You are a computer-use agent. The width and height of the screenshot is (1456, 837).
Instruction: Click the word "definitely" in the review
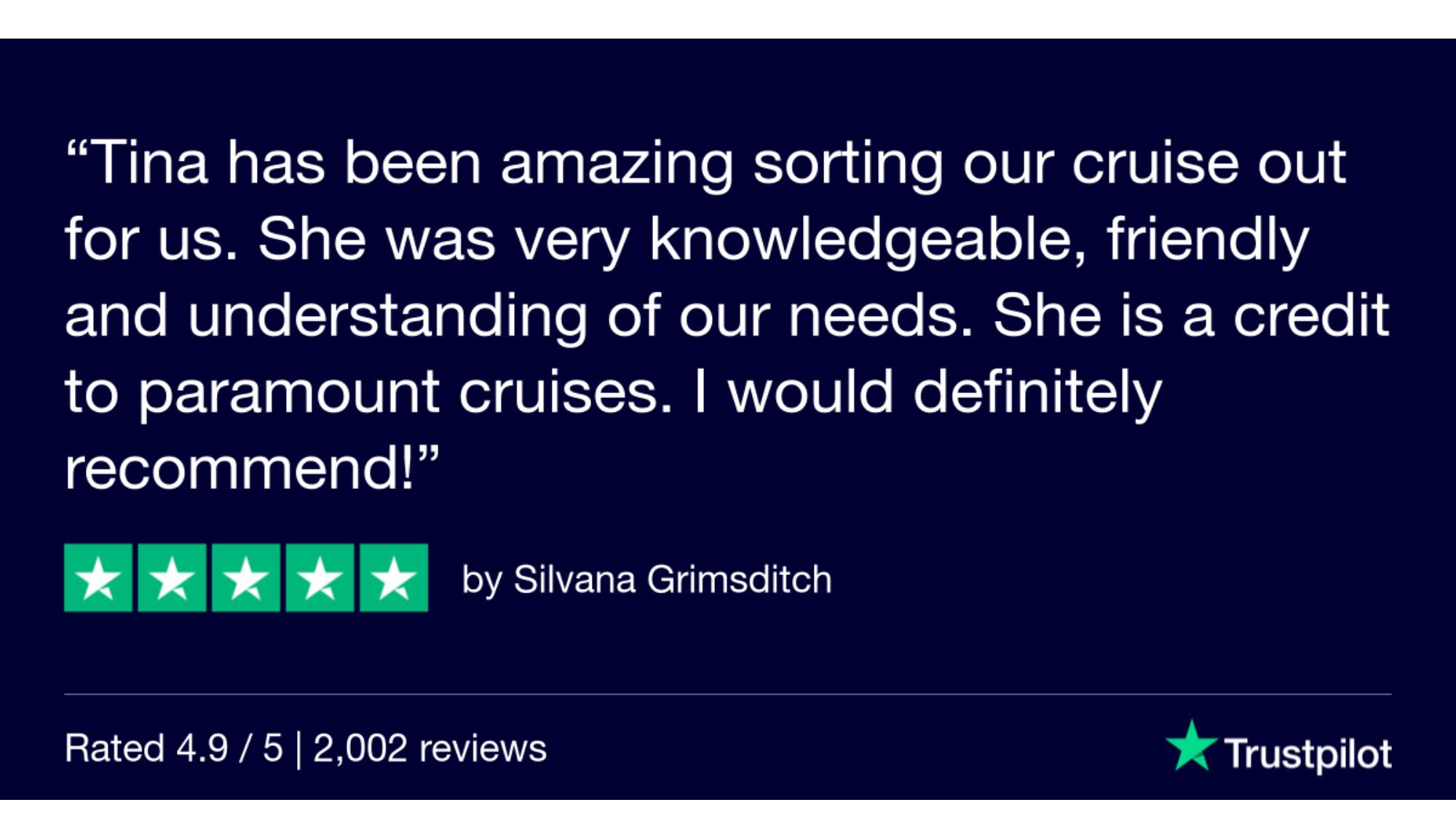tap(1037, 392)
